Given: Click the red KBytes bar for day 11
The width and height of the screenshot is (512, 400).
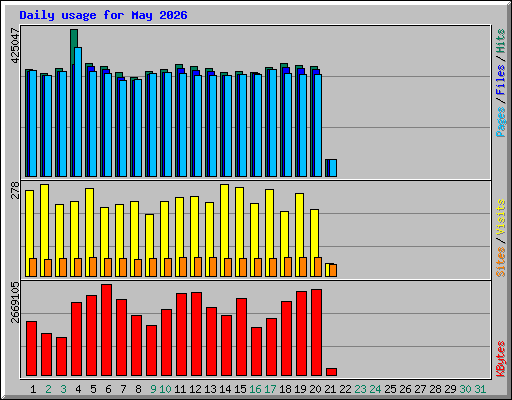Looking at the screenshot, I should click(182, 335).
